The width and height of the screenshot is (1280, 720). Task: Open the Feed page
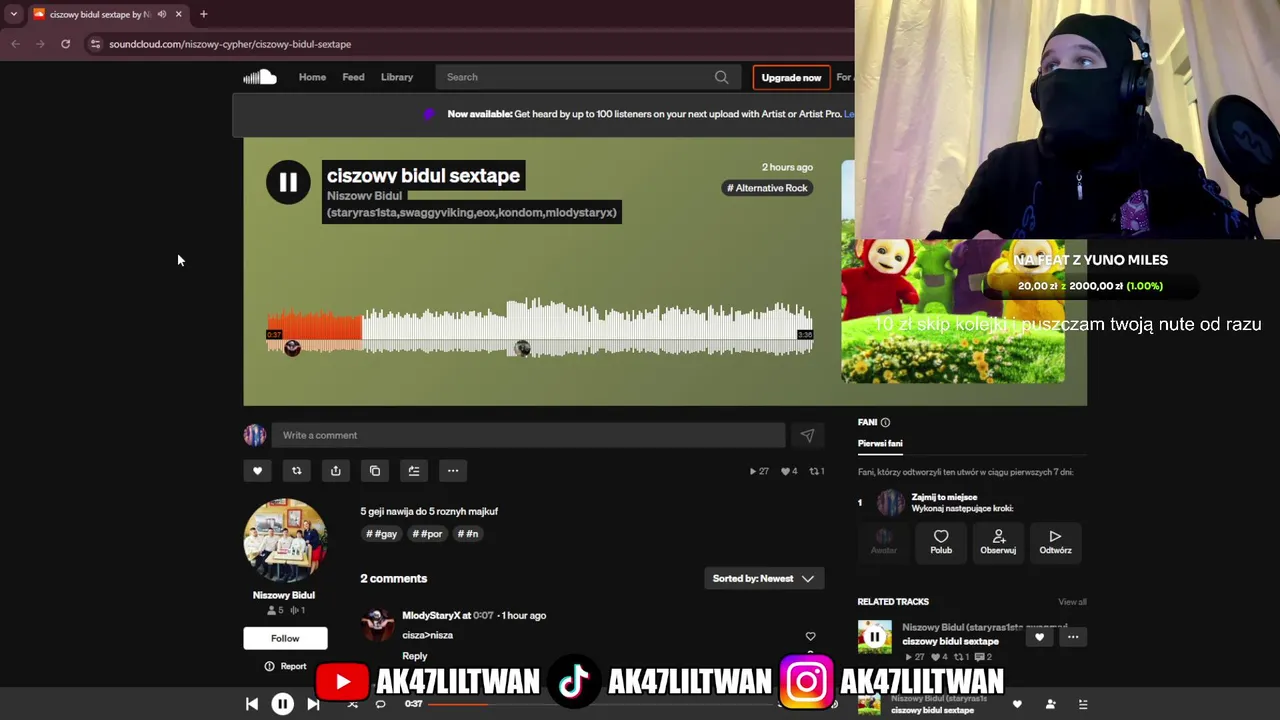(x=353, y=77)
